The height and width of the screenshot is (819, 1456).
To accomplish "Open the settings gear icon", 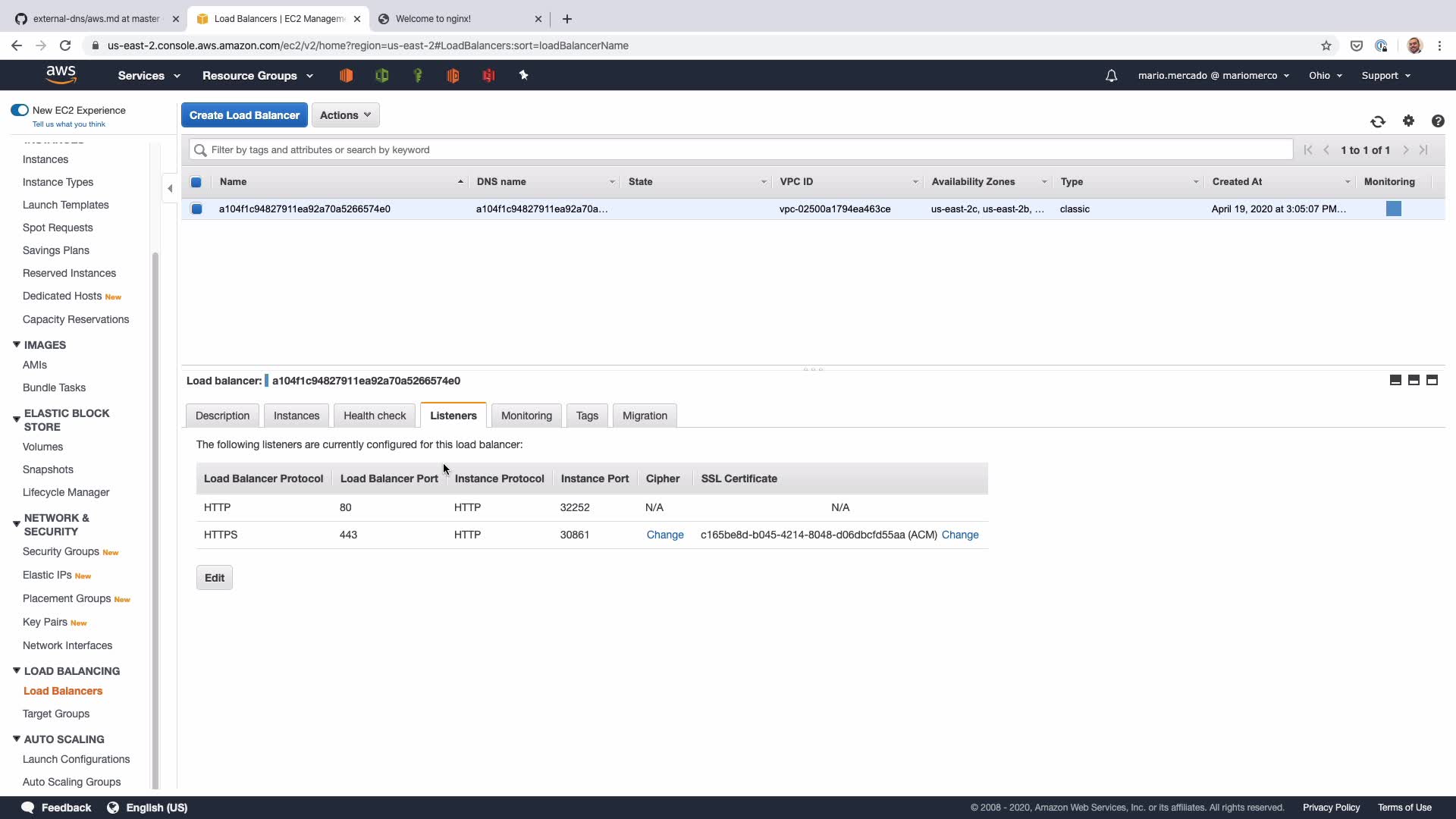I will [1408, 121].
